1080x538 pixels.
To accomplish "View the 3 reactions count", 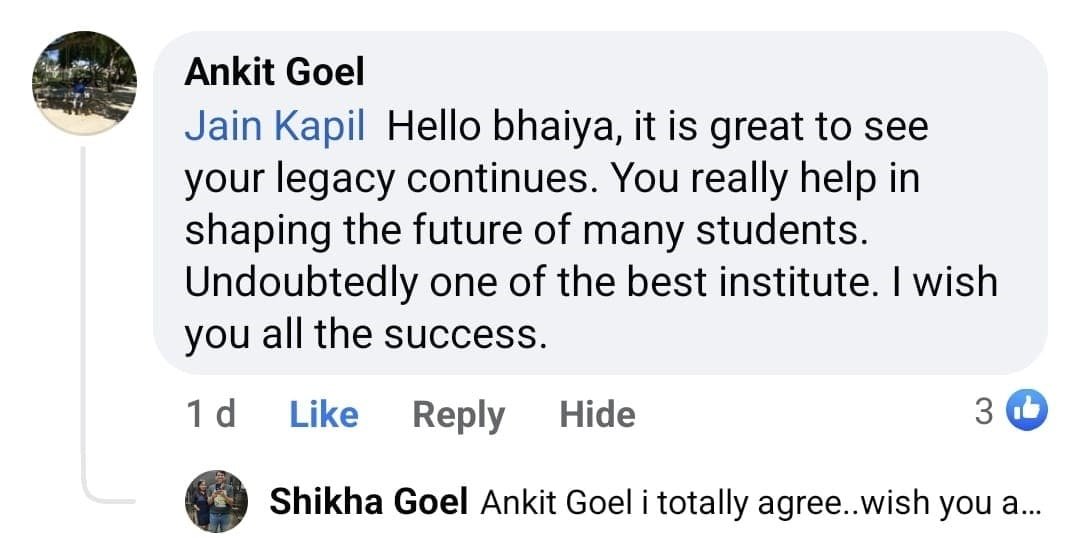I will (x=984, y=412).
